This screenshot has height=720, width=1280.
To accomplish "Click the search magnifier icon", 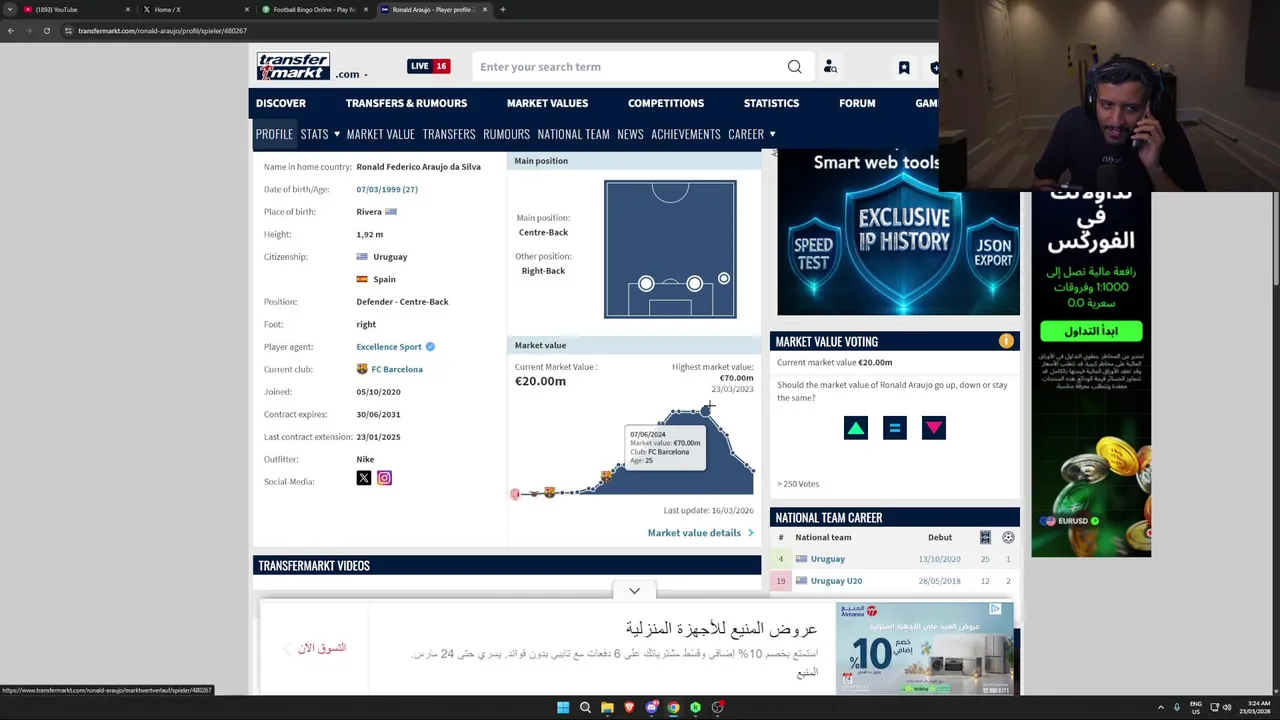I will pyautogui.click(x=794, y=67).
